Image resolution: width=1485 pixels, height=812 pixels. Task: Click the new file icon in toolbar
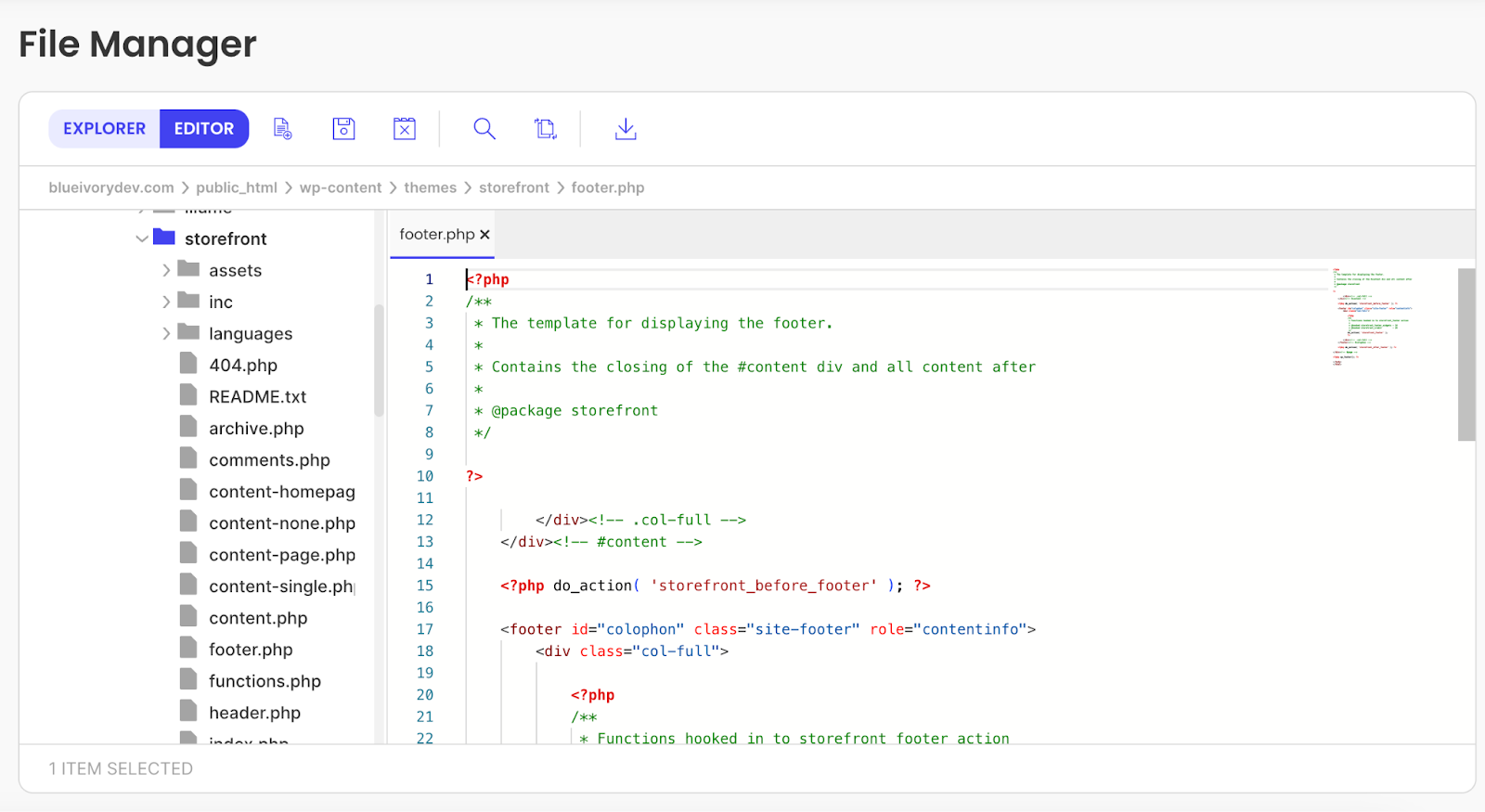[283, 129]
